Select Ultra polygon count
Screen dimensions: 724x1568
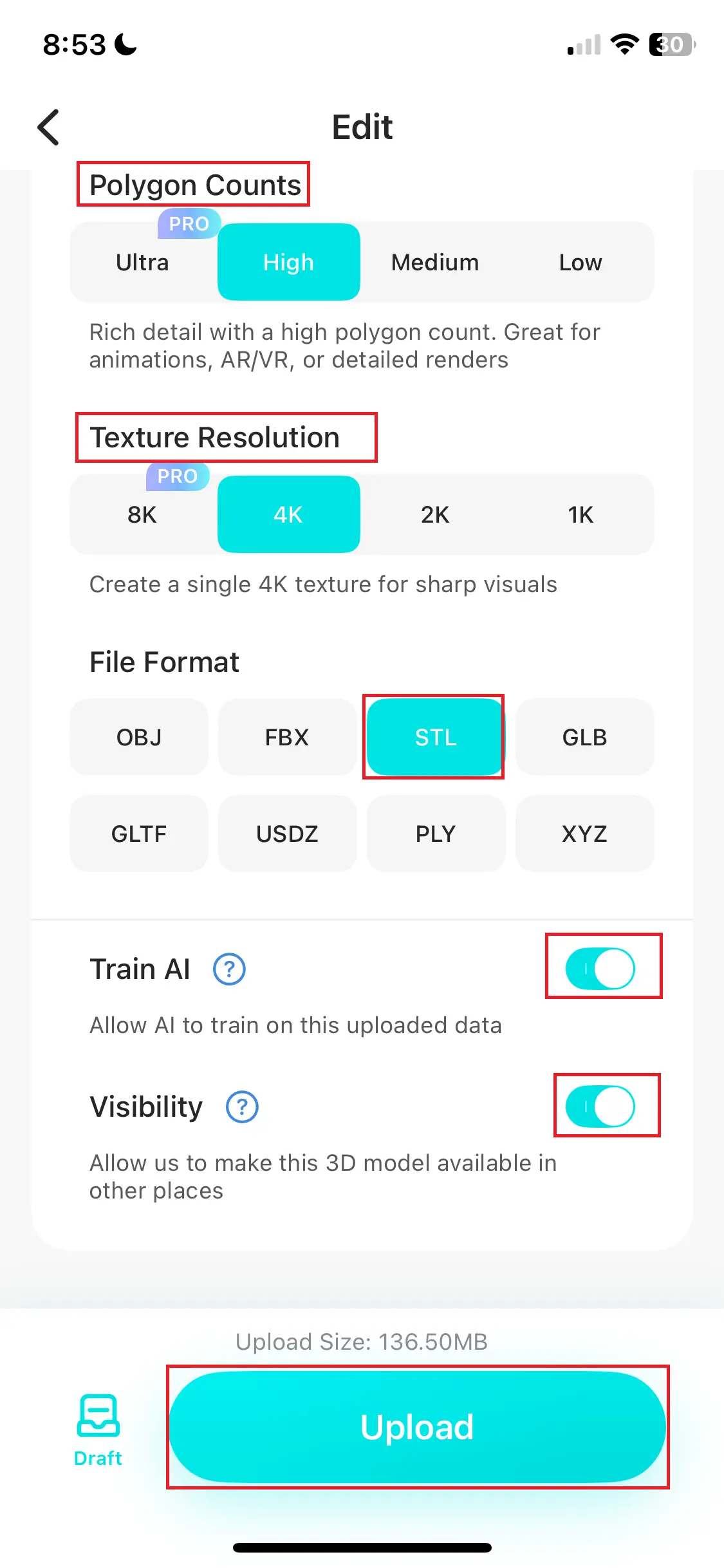point(142,263)
